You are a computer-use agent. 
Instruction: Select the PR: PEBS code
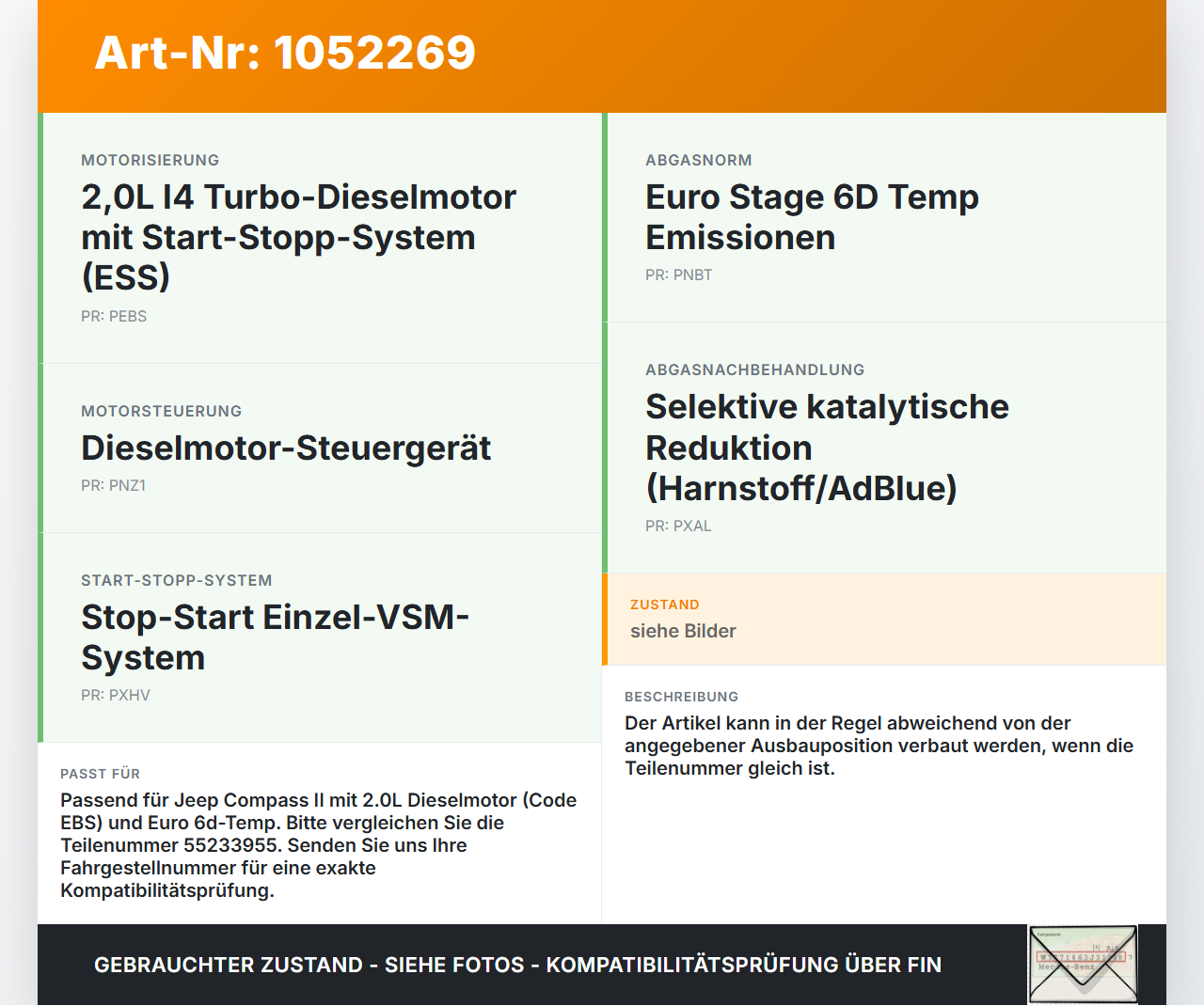114,316
